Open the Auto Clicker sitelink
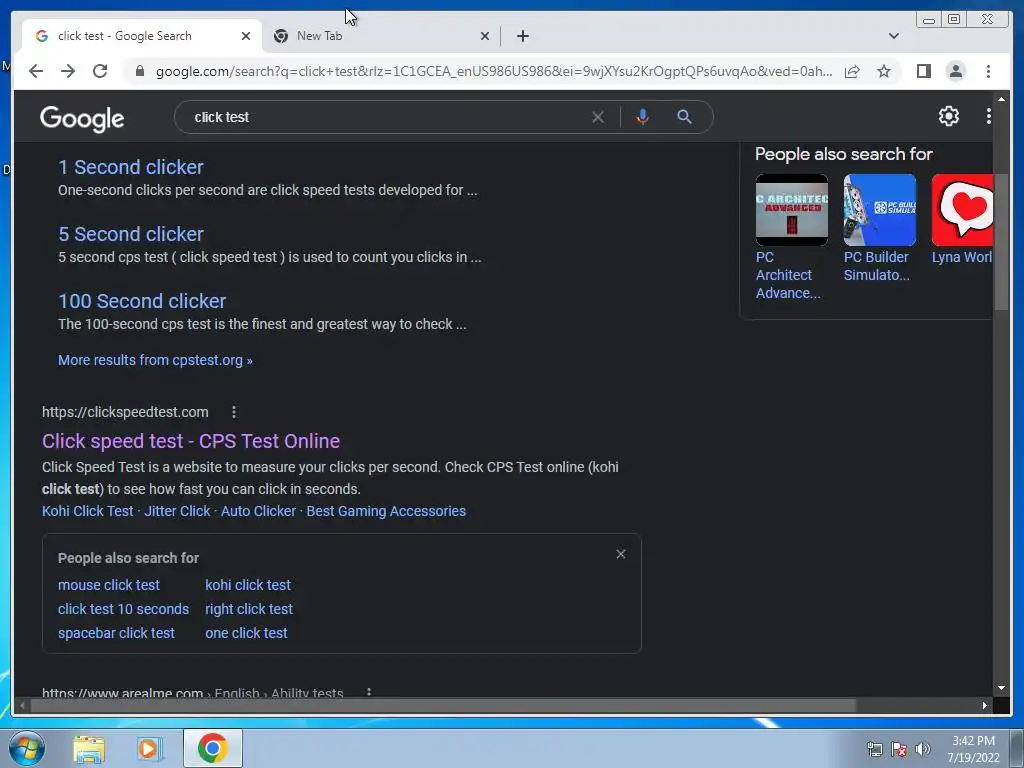The image size is (1024, 768). click(259, 511)
